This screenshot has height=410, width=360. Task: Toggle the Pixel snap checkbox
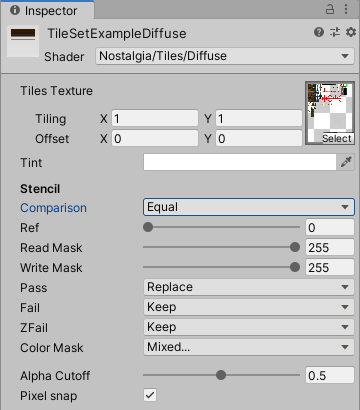point(150,395)
